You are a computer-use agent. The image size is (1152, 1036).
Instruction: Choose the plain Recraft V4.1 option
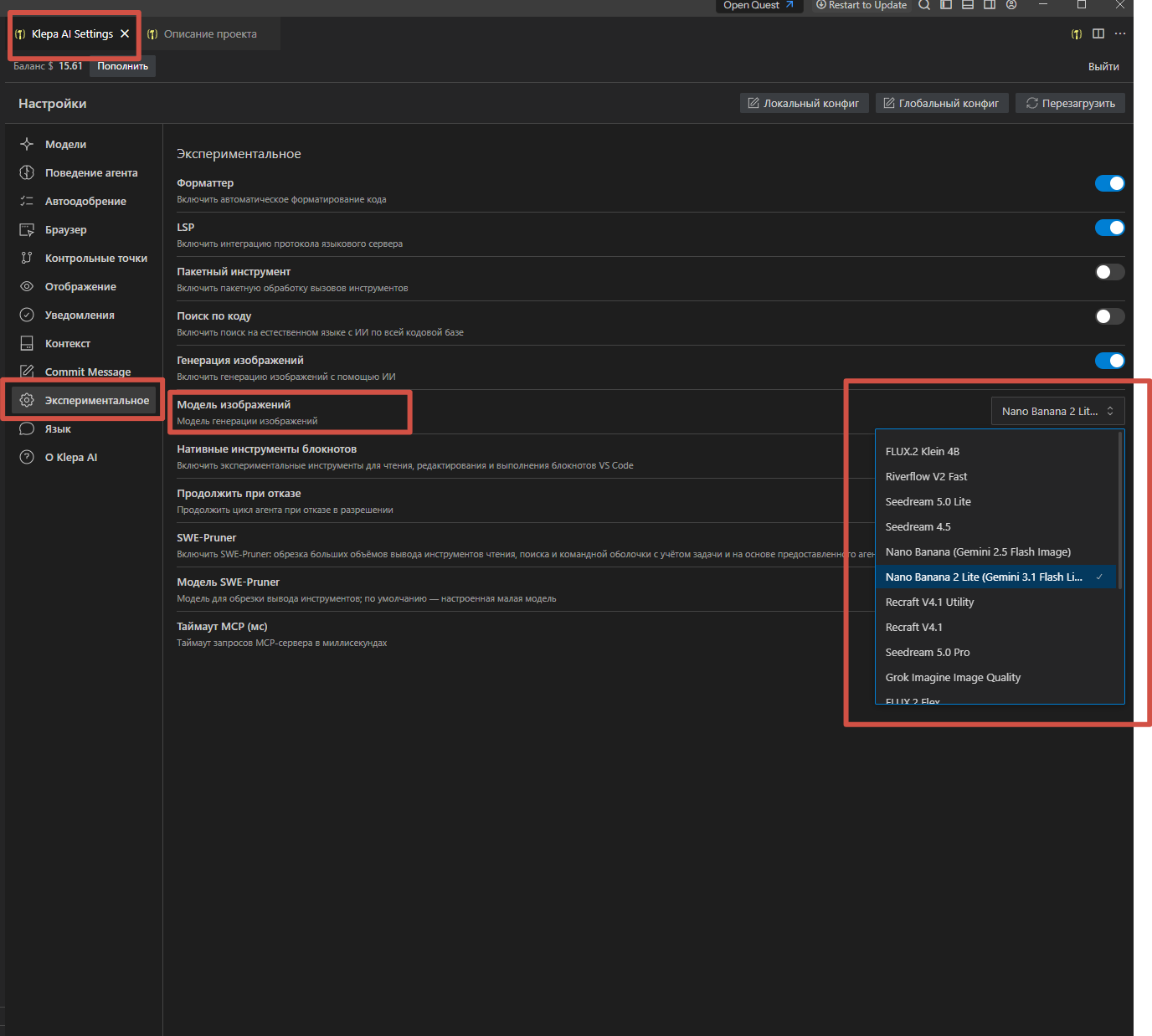pyautogui.click(x=996, y=627)
